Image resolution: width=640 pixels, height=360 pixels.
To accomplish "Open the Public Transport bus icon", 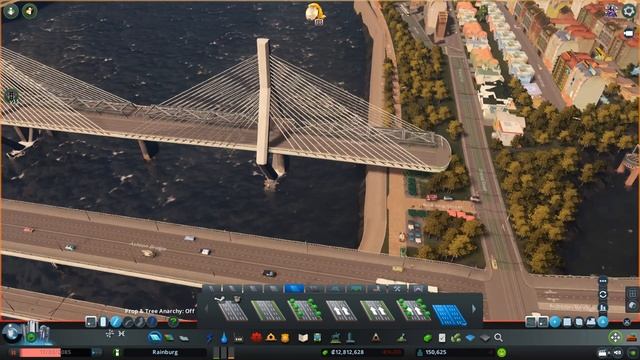I will pyautogui.click(x=317, y=338).
